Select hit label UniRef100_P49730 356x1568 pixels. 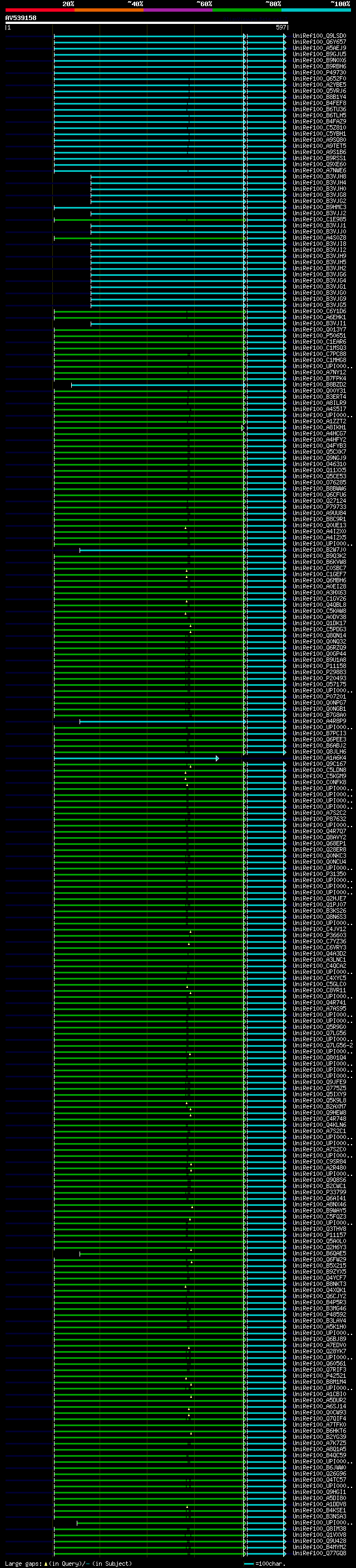[319, 72]
